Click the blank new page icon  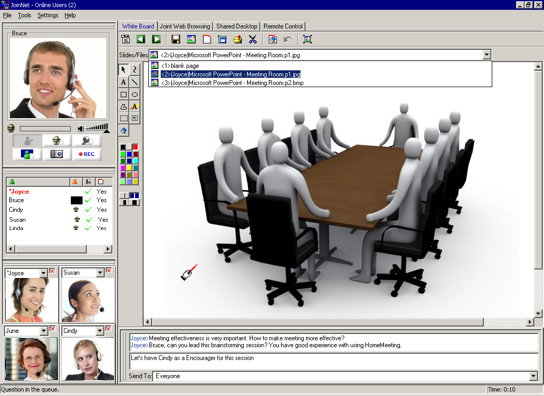pos(207,39)
